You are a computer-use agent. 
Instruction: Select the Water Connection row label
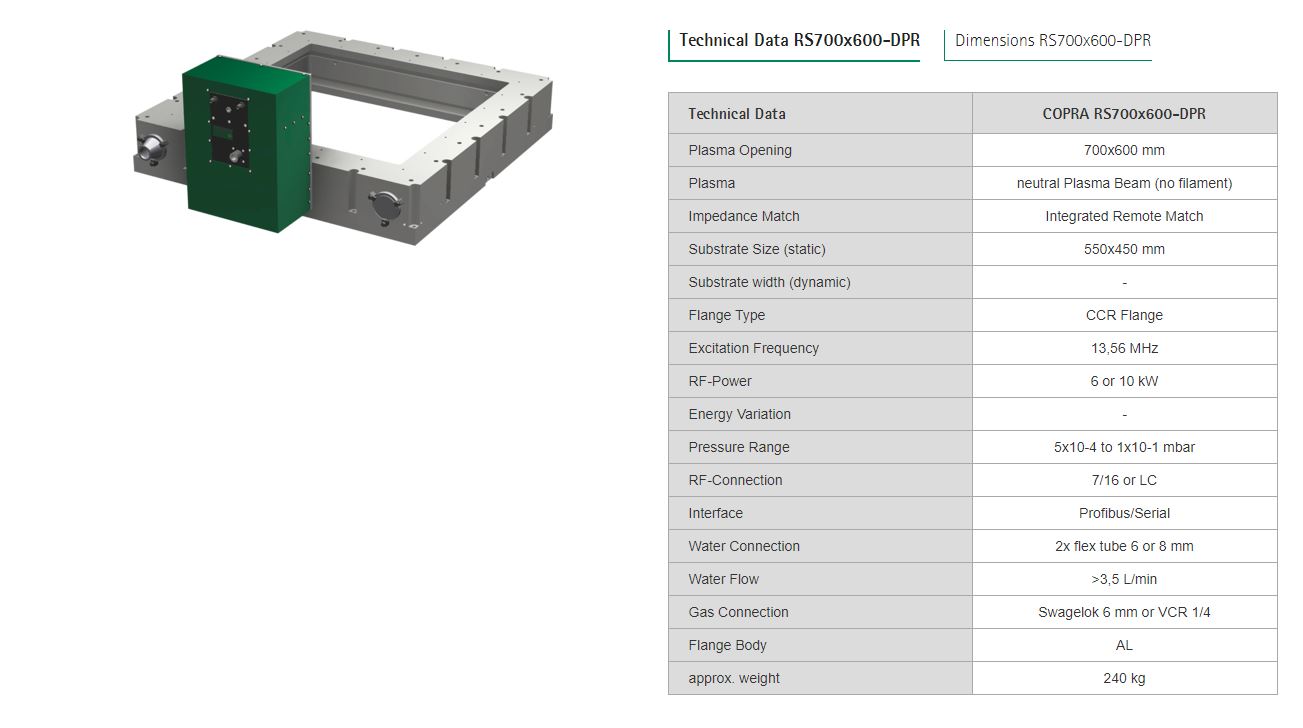click(744, 546)
